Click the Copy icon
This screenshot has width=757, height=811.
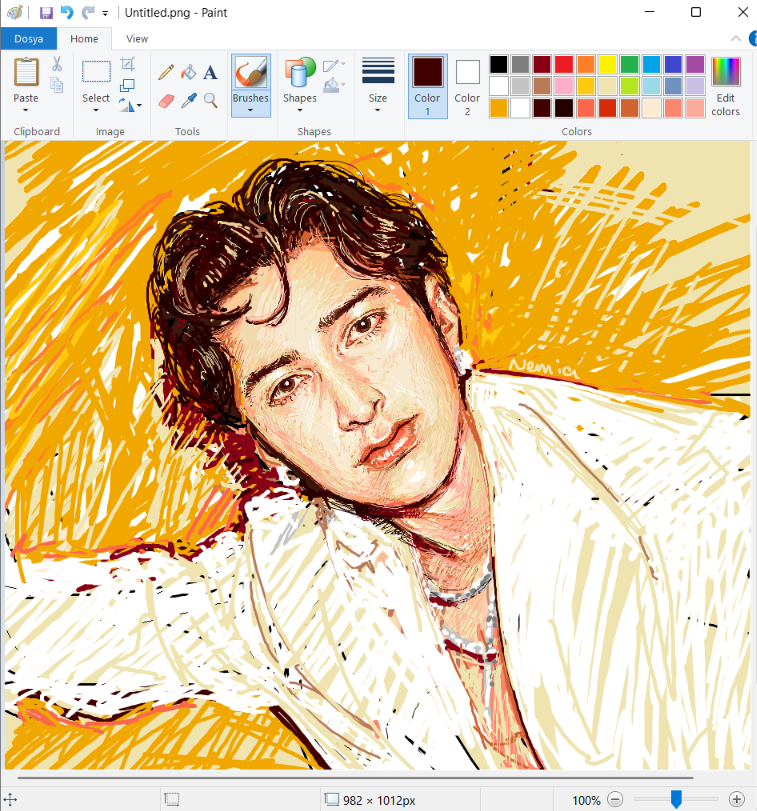(x=57, y=84)
